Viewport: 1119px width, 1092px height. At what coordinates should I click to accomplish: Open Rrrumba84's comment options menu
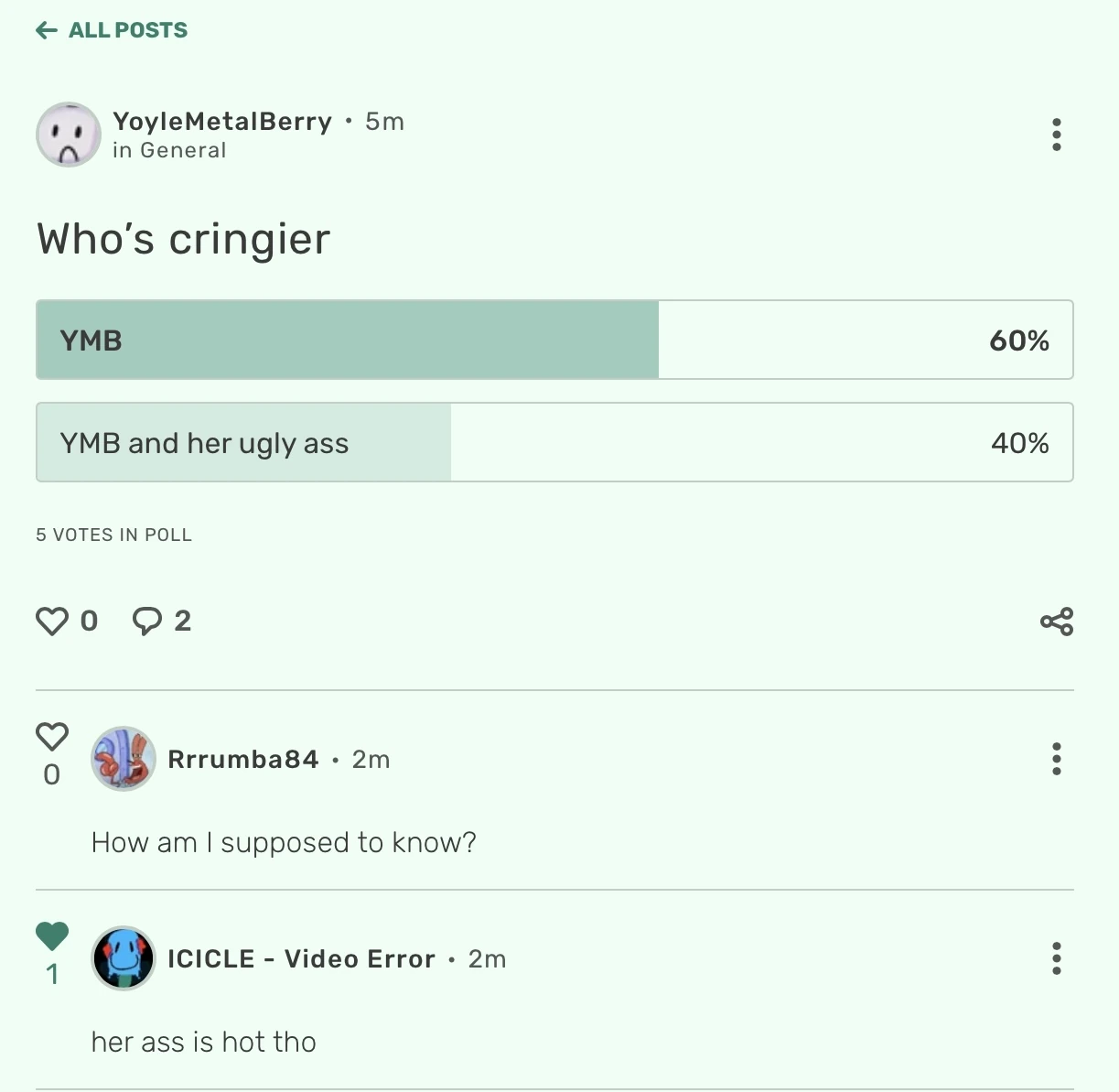1057,759
